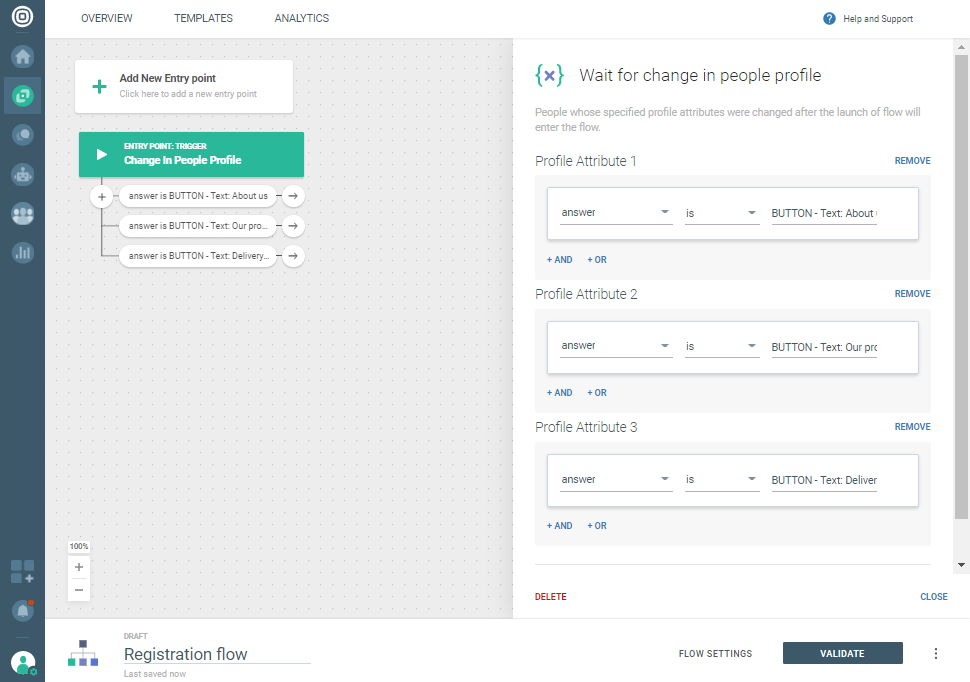The width and height of the screenshot is (970, 682).
Task: Click the Help and Support question mark icon
Action: 829,19
